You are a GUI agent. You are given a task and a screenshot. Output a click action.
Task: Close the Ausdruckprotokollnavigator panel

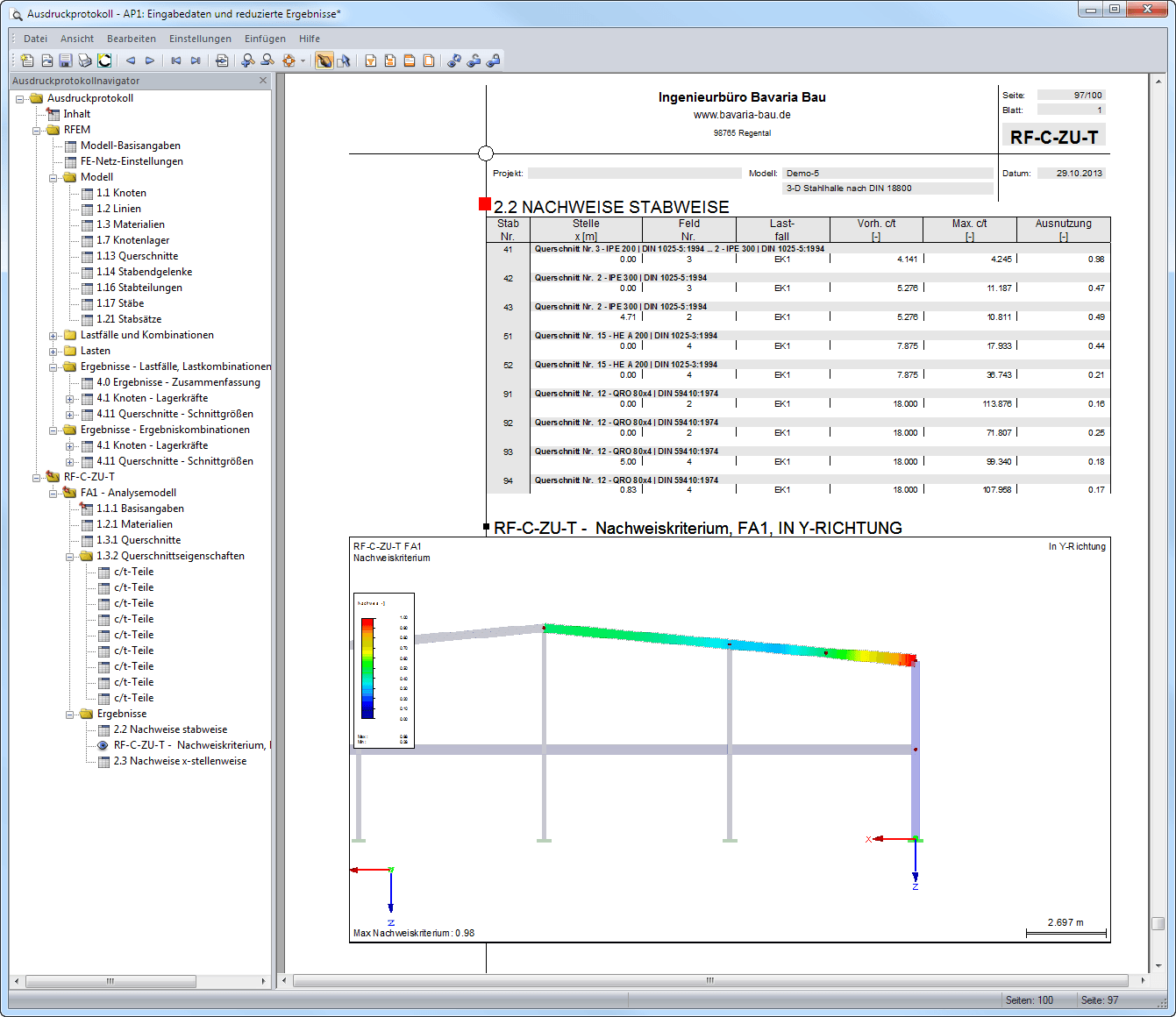click(262, 81)
